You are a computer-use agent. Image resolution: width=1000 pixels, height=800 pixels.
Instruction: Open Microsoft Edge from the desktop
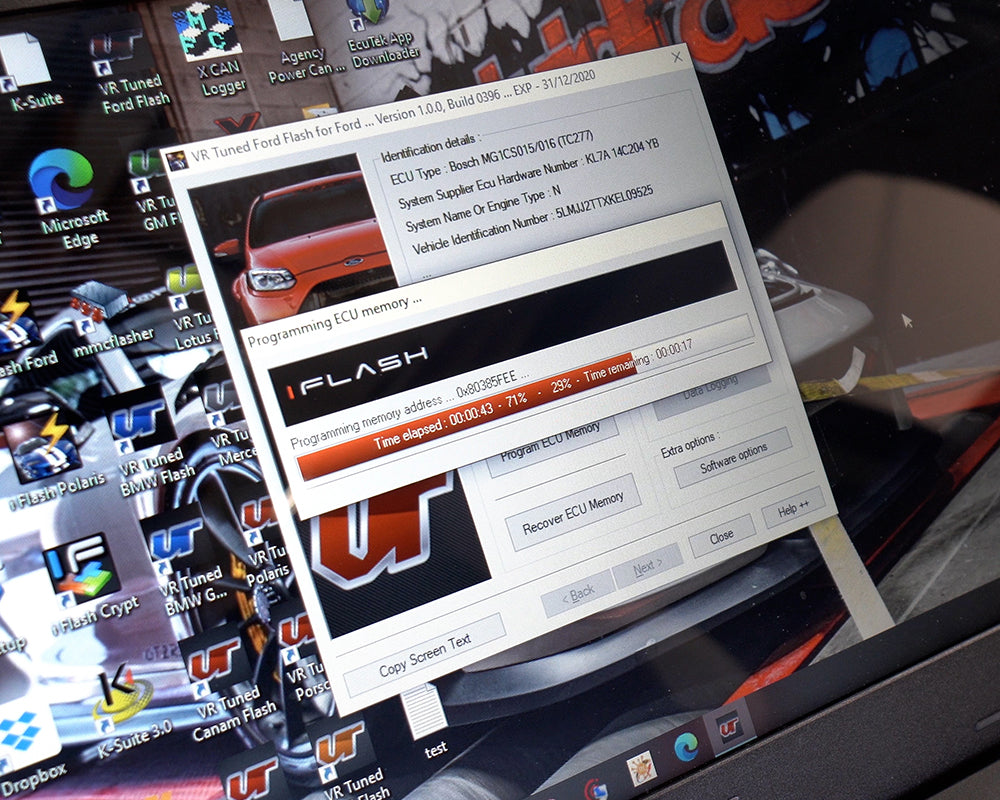(x=67, y=198)
